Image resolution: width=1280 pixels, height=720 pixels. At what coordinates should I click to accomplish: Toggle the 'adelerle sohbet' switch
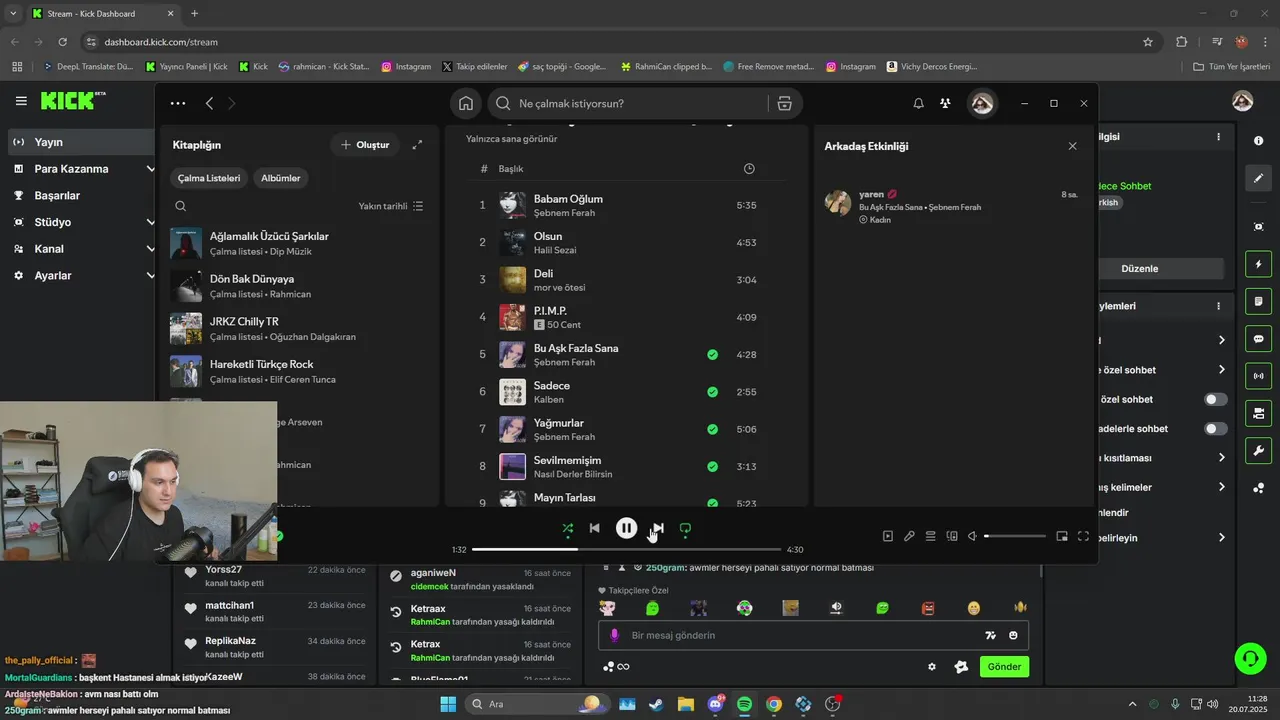click(x=1215, y=428)
